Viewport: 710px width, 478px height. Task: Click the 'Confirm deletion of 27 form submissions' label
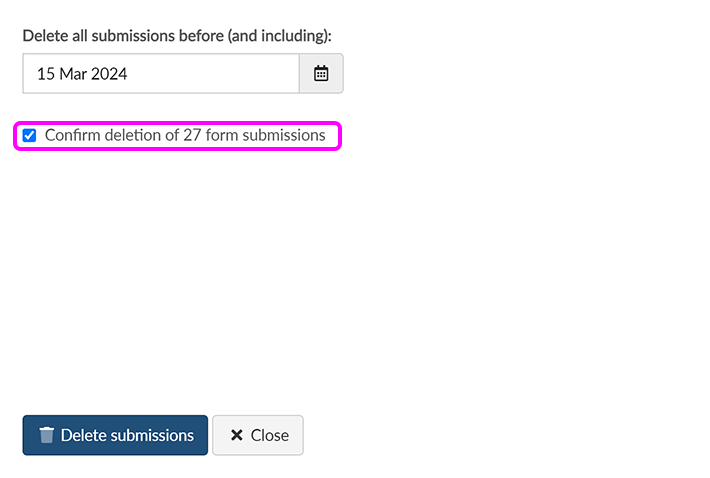point(185,135)
